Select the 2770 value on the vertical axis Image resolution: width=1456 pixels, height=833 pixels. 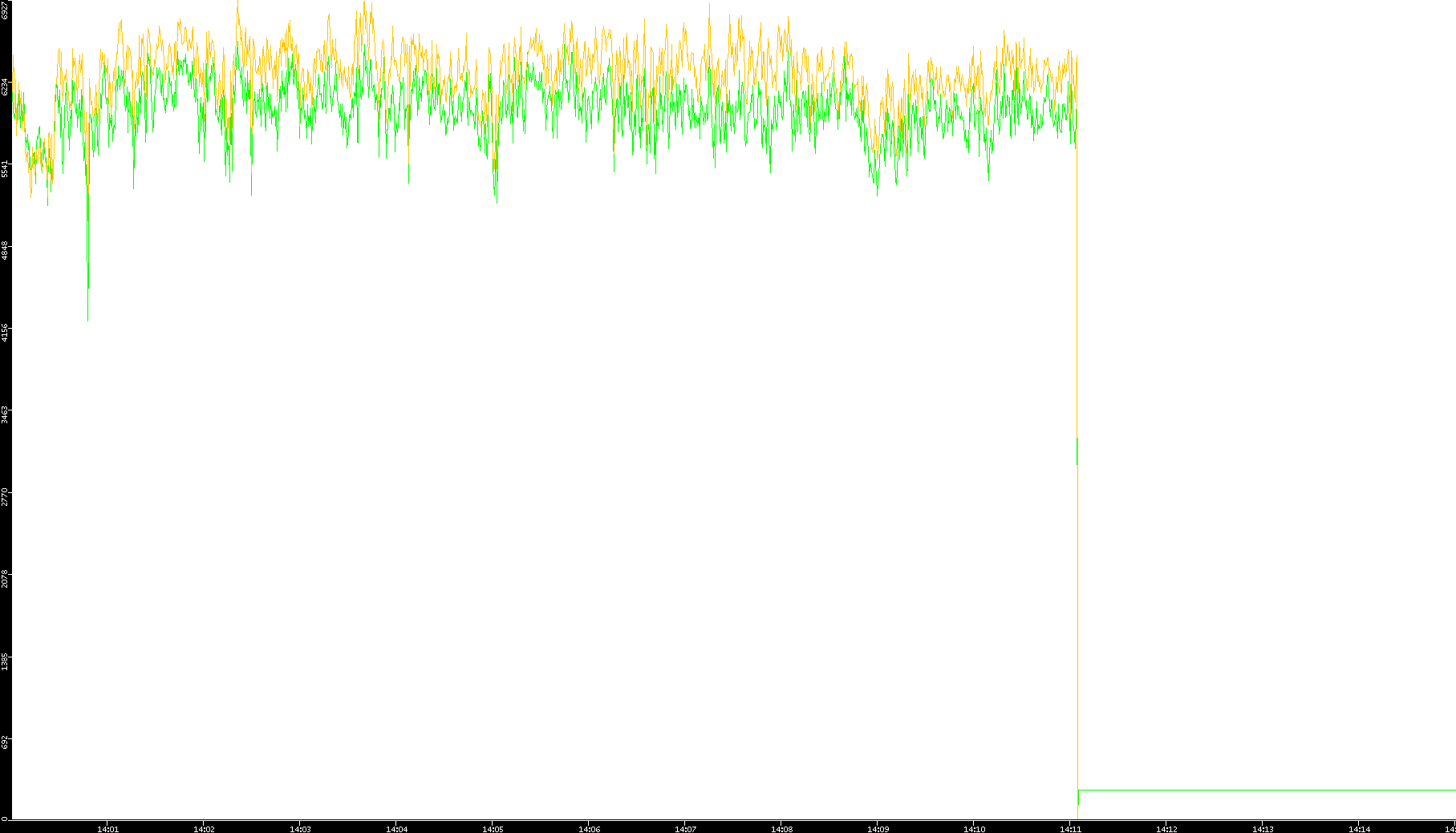point(5,497)
